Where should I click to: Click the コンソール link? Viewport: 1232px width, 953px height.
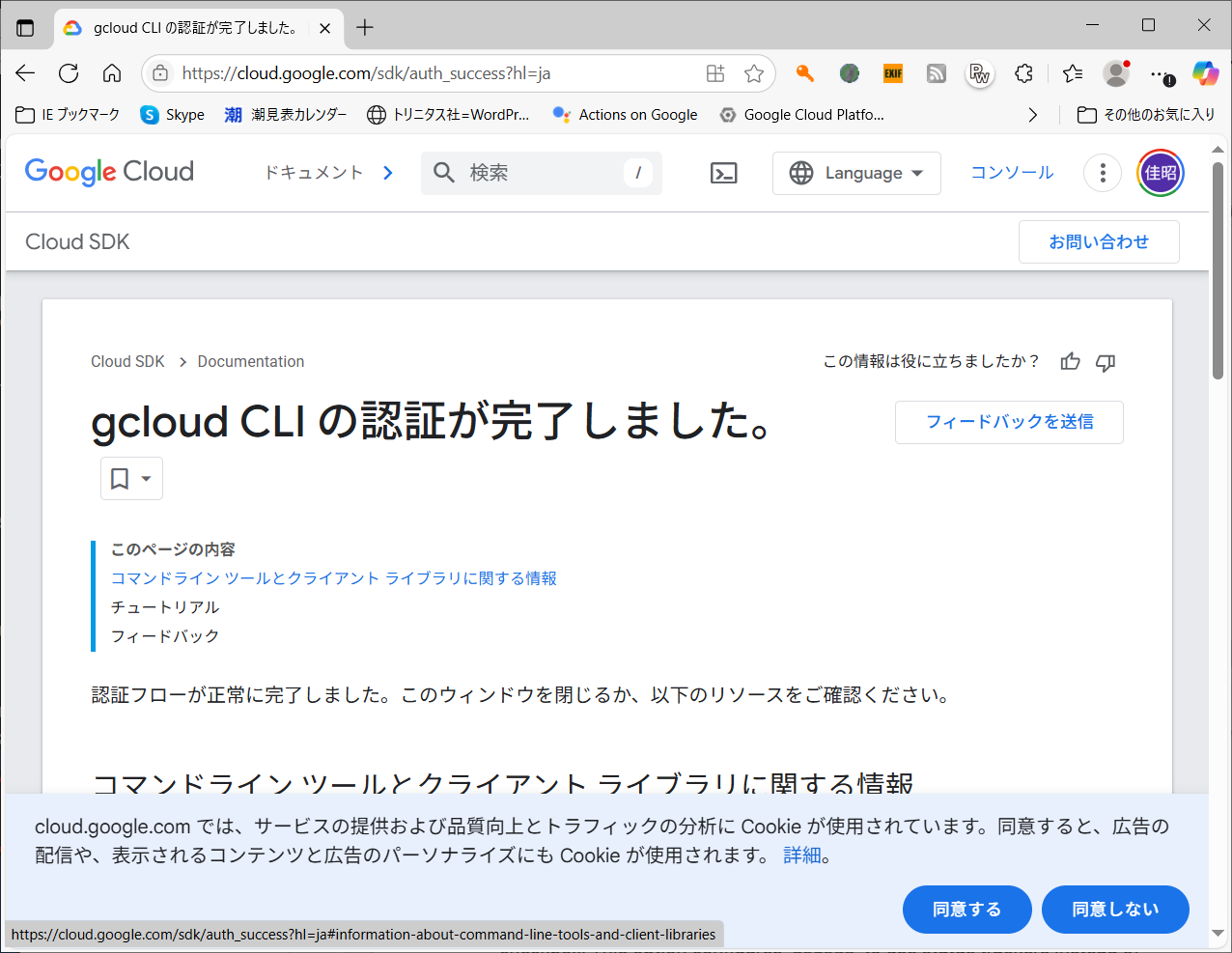point(1012,173)
